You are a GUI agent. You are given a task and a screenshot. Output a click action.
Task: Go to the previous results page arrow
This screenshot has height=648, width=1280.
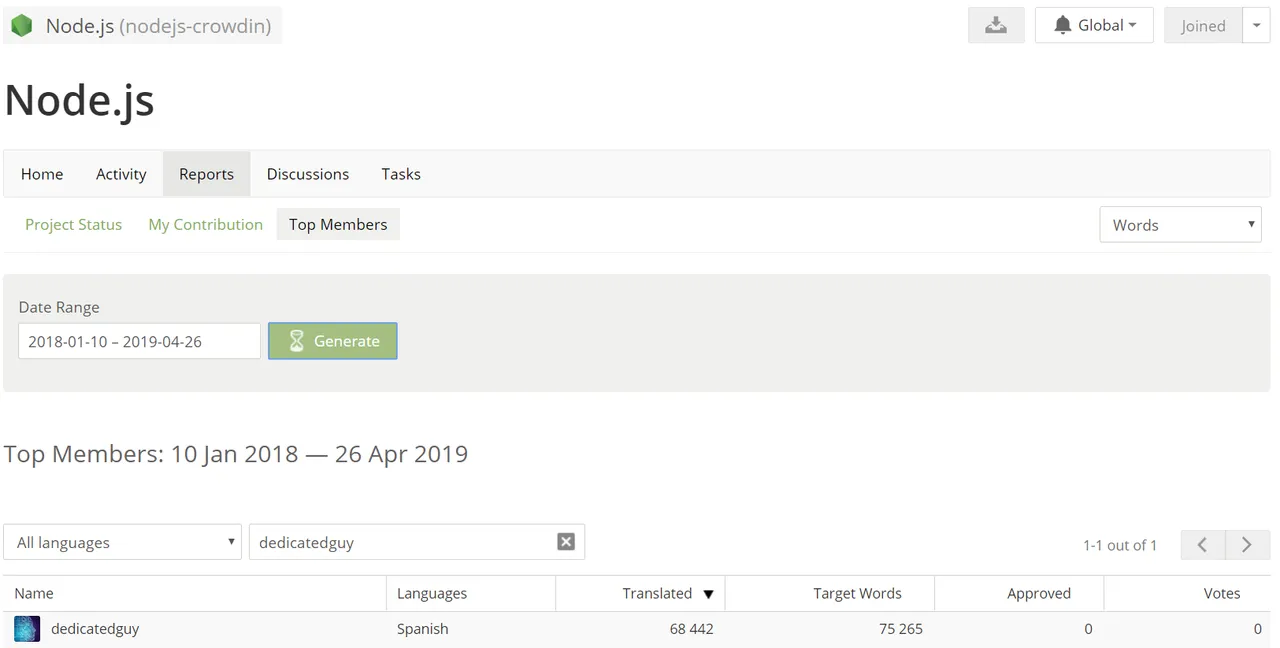(x=1203, y=545)
